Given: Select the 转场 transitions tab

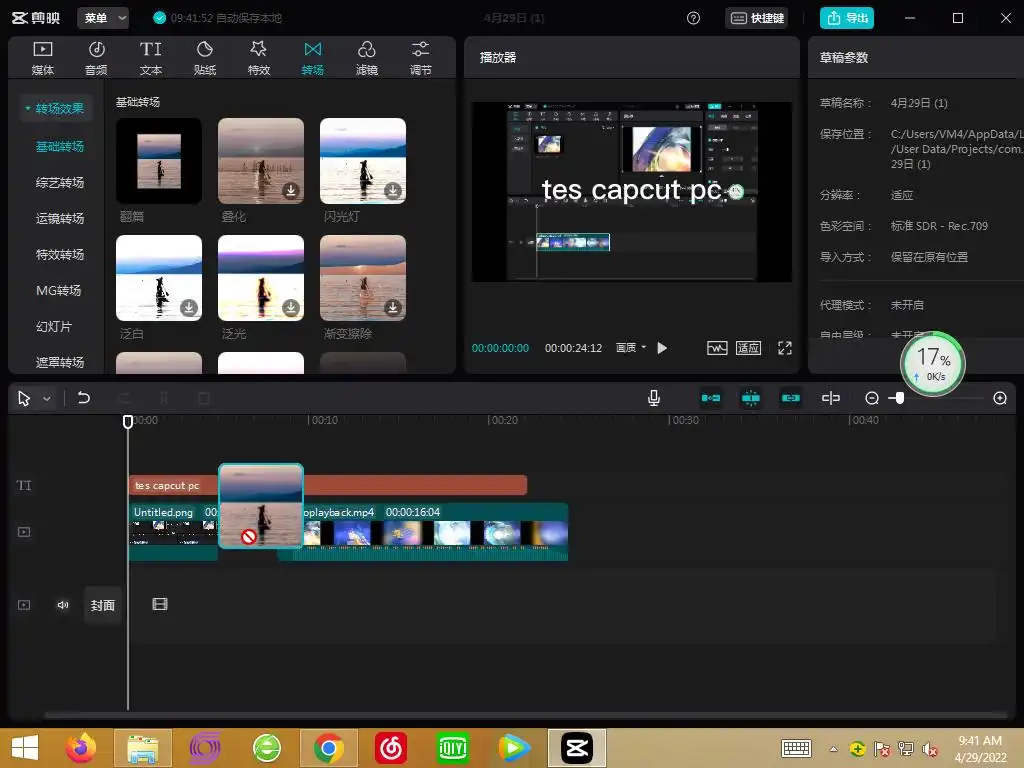Looking at the screenshot, I should pos(313,57).
